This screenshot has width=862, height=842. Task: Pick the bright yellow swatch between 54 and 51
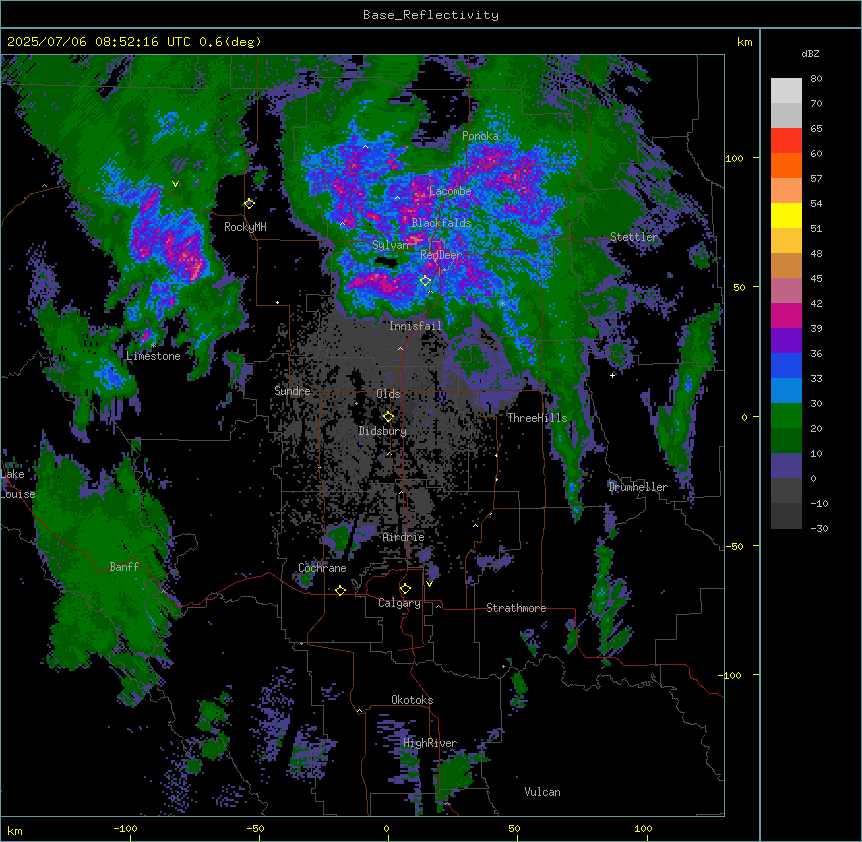(x=786, y=215)
